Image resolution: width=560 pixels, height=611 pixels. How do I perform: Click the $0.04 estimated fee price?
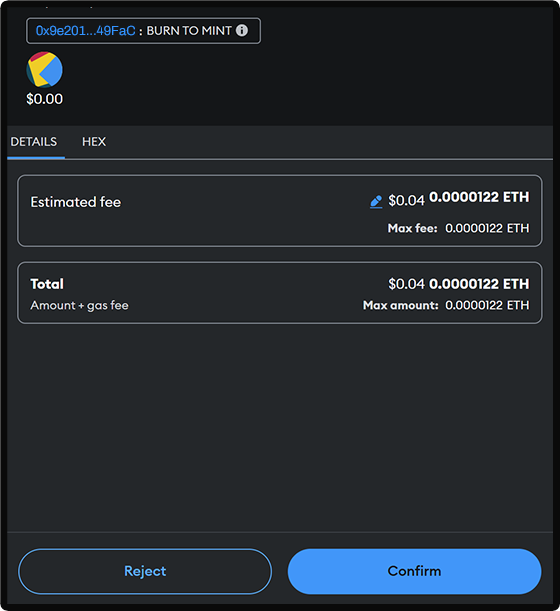tap(406, 200)
